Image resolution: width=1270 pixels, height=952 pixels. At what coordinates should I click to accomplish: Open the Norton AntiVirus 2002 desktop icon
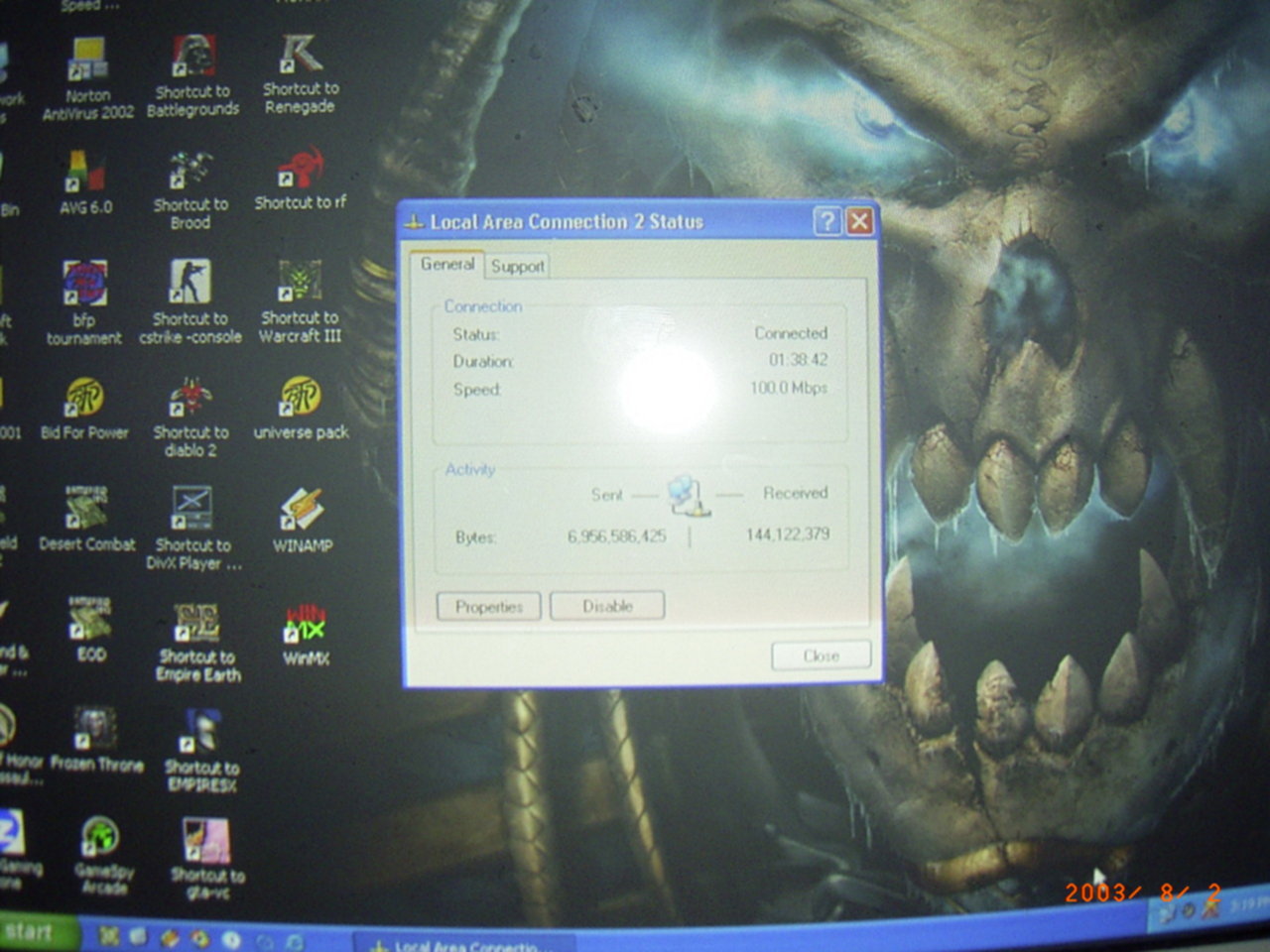(87, 79)
